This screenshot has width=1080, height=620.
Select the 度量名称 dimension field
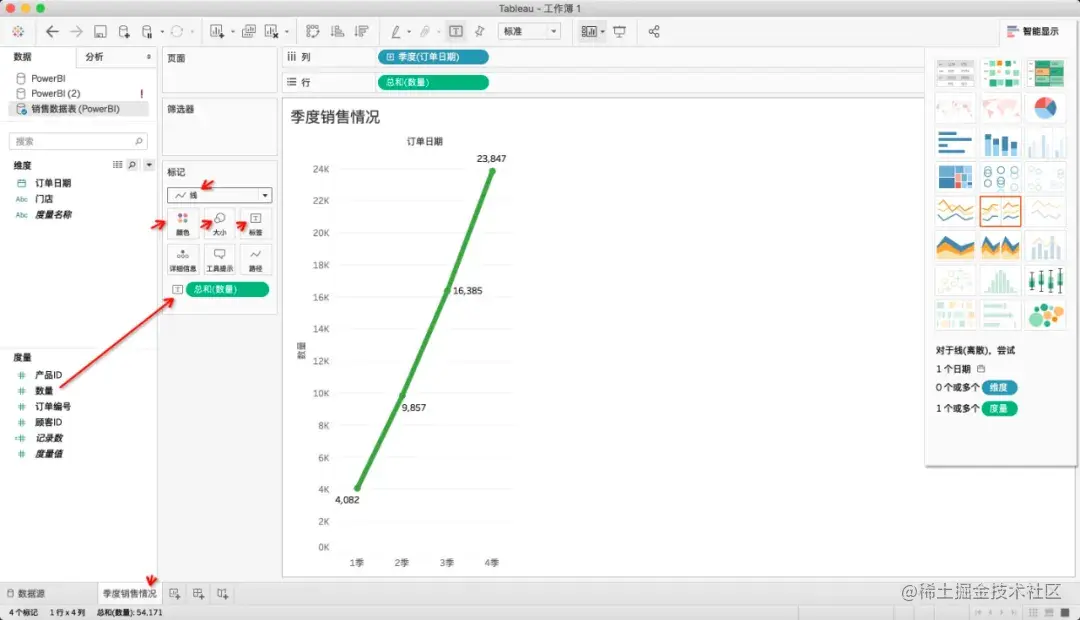tap(52, 215)
